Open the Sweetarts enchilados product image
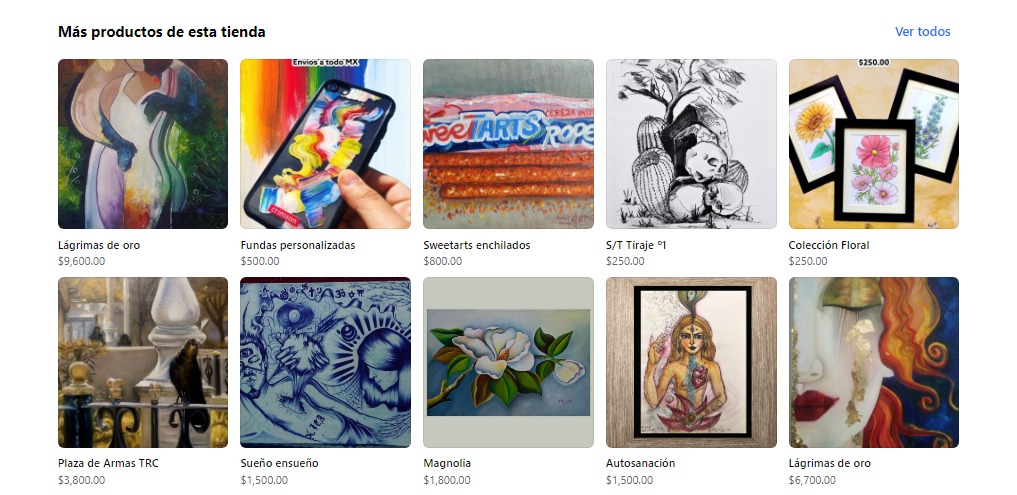 pyautogui.click(x=508, y=144)
